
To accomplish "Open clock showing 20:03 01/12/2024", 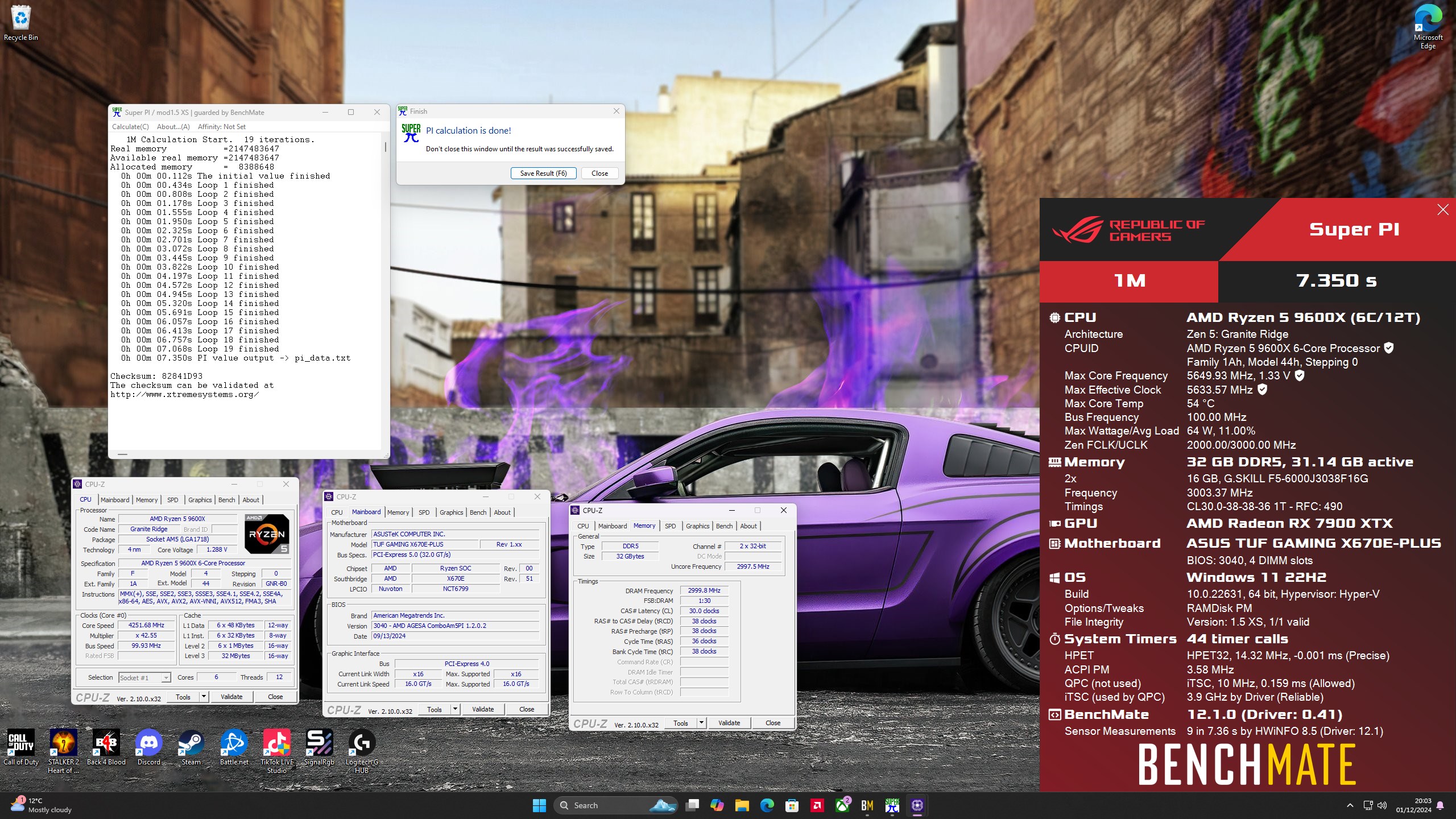I will [x=1413, y=805].
